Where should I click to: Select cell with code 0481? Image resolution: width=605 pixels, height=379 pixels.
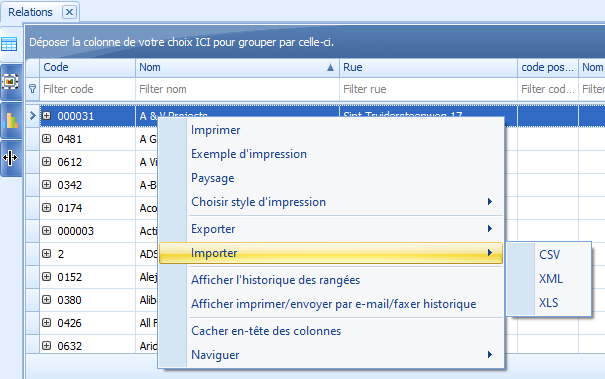pos(88,139)
